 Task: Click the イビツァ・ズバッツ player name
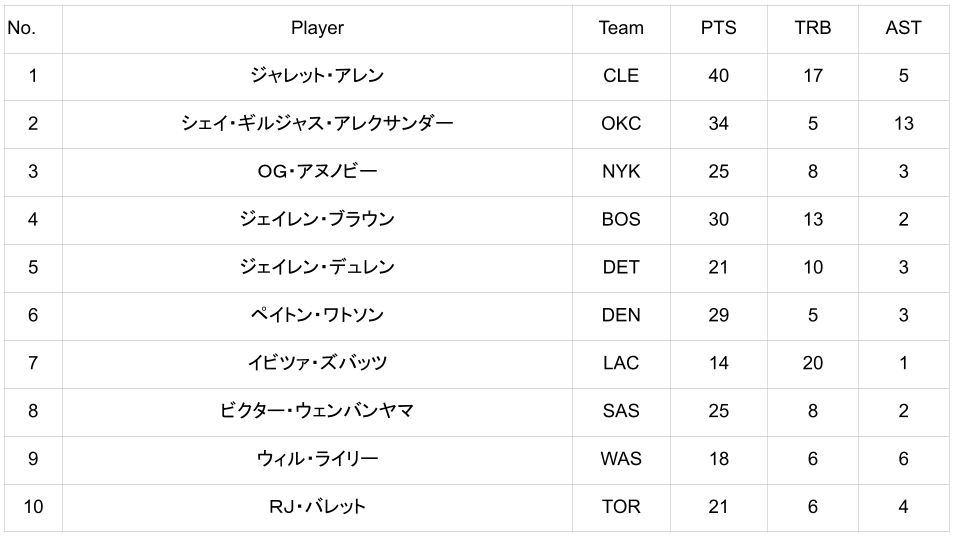[317, 363]
